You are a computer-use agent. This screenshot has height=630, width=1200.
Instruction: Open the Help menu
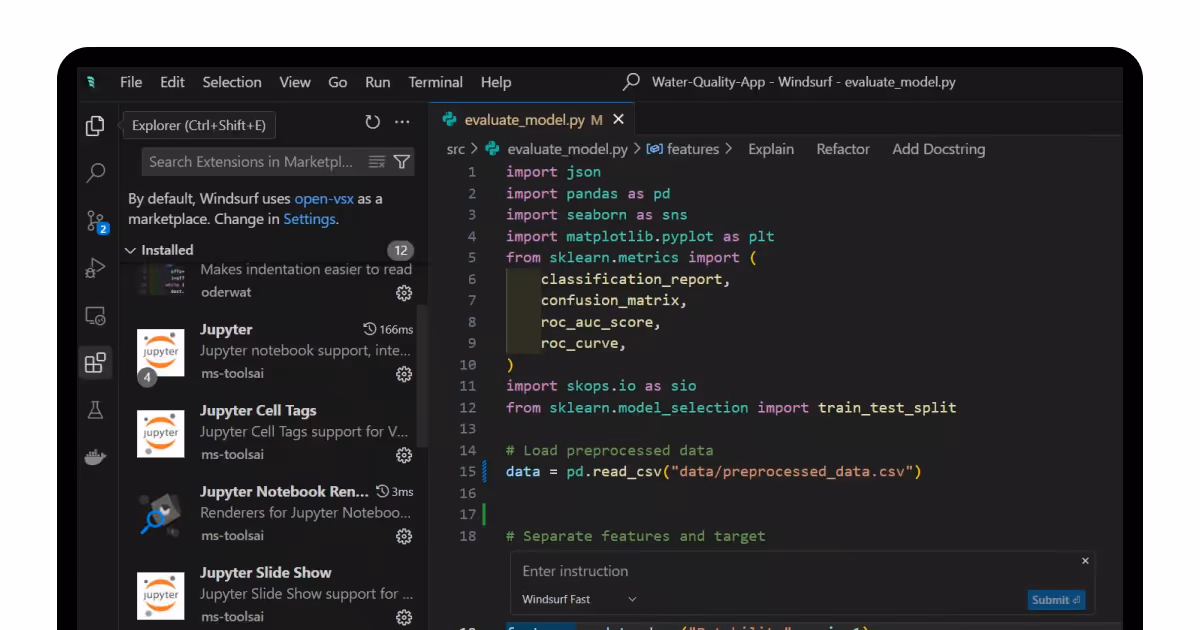pyautogui.click(x=496, y=82)
